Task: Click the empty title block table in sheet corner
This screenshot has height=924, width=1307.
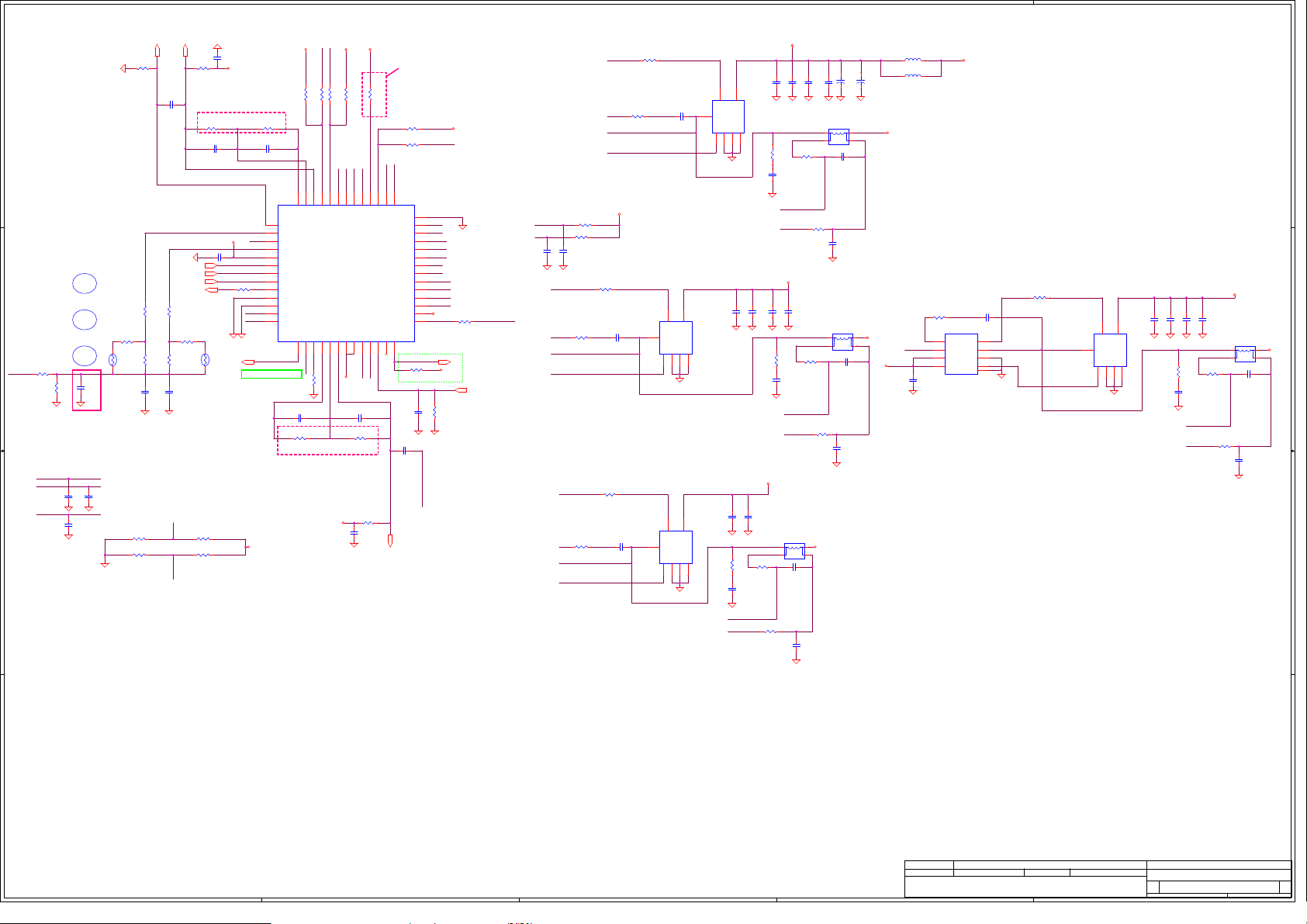Action: (1098, 878)
